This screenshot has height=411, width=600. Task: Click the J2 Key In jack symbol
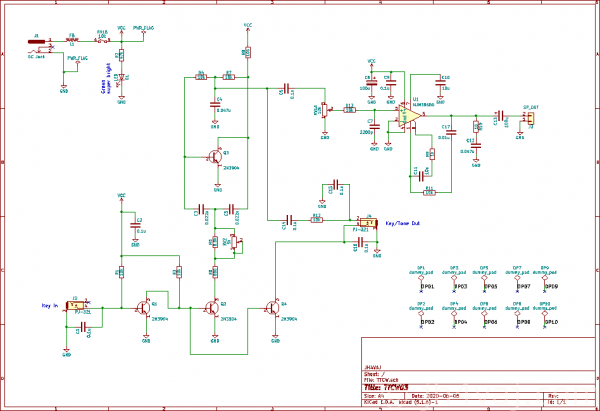[78, 304]
